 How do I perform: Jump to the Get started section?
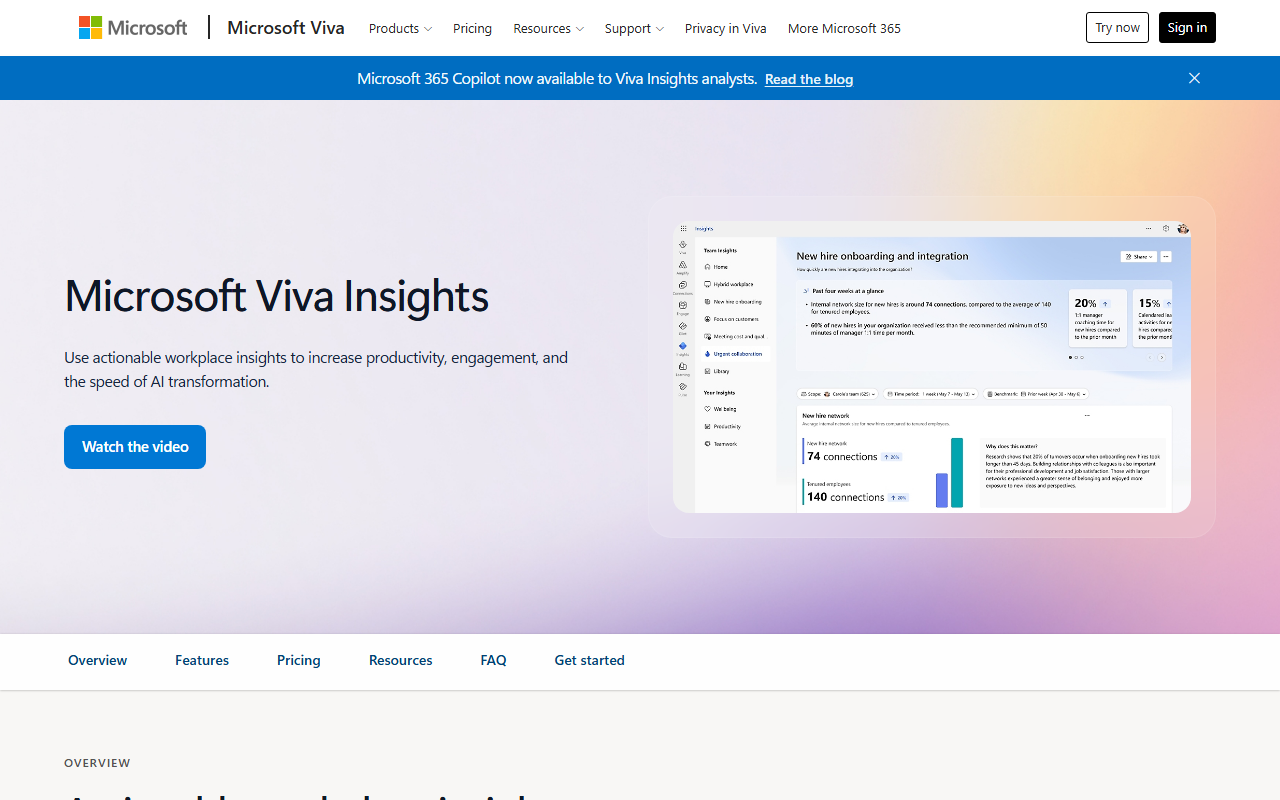pyautogui.click(x=590, y=660)
